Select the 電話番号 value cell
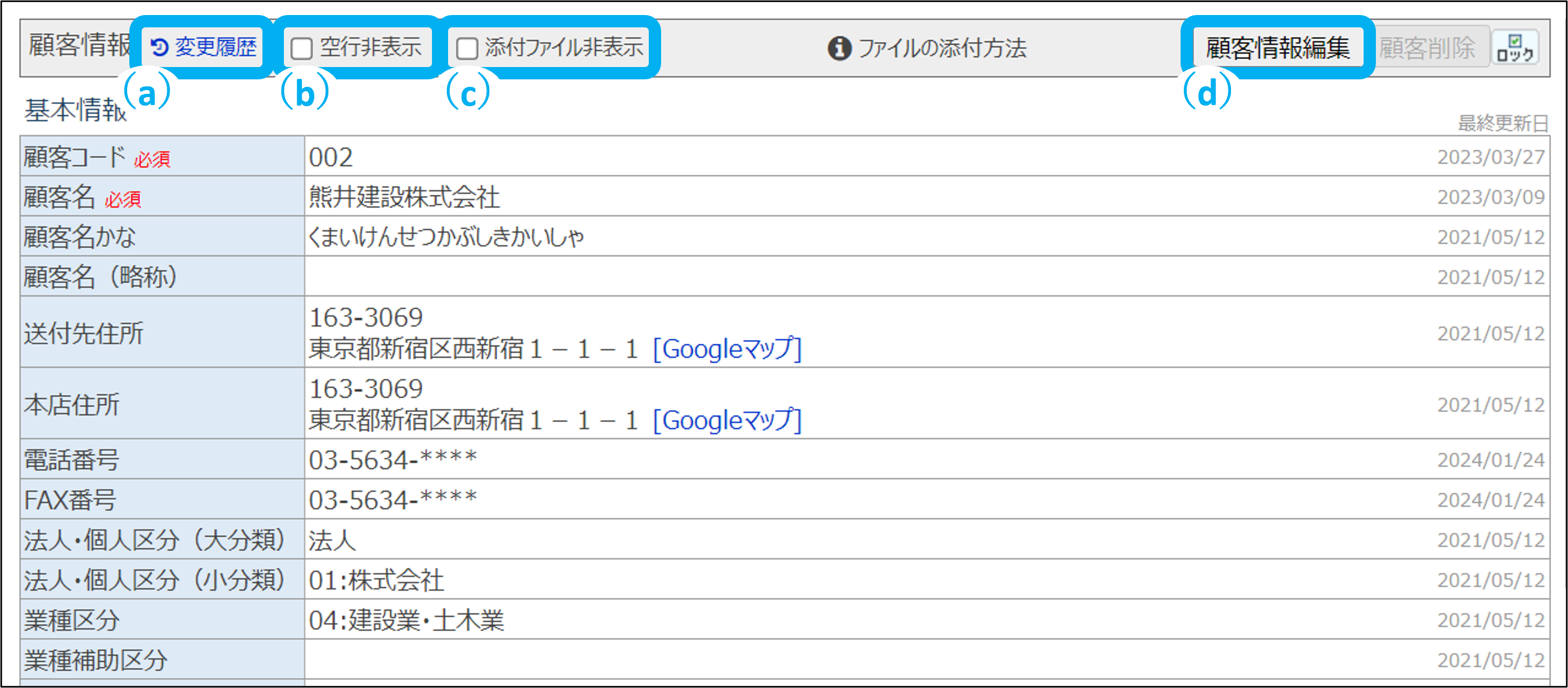Viewport: 1568px width, 688px height. pyautogui.click(x=393, y=460)
